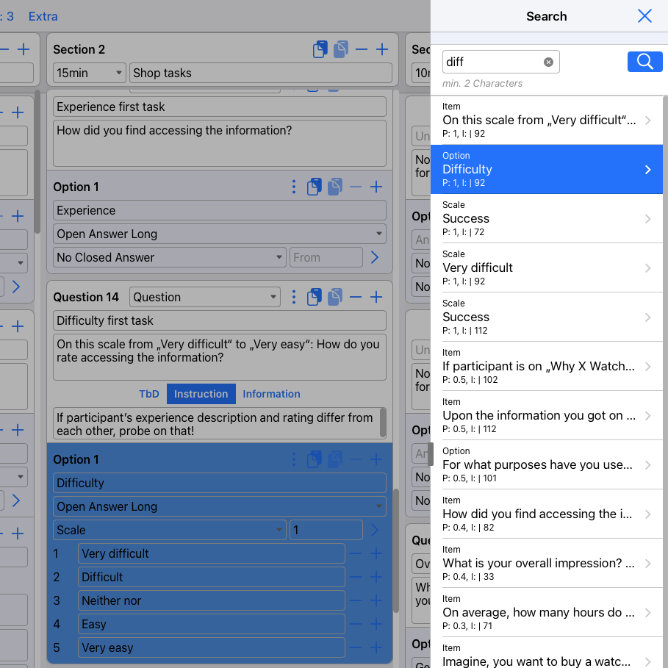The height and width of the screenshot is (668, 668).
Task: Copy the Experience Option 1 with clipboard icon
Action: click(314, 187)
